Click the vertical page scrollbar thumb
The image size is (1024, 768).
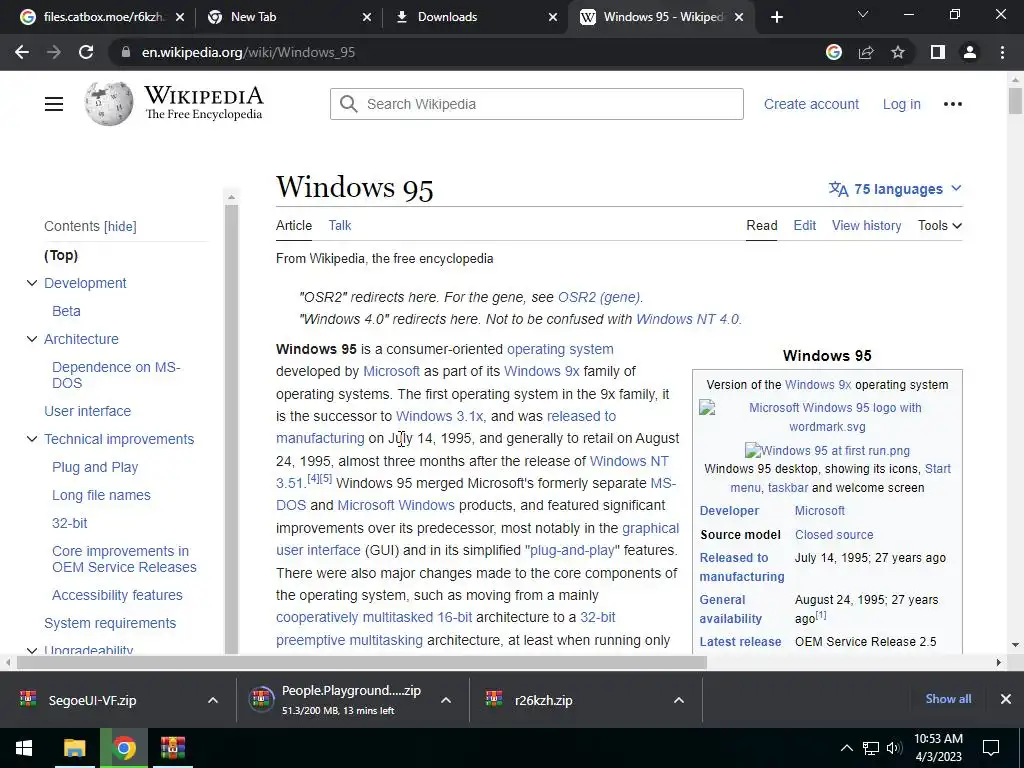point(1015,101)
